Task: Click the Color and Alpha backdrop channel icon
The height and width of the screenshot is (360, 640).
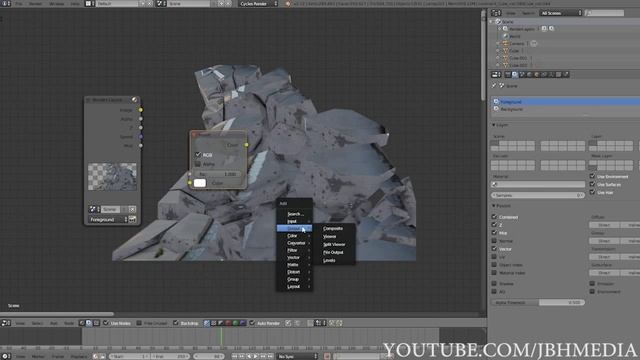Action: 213,323
